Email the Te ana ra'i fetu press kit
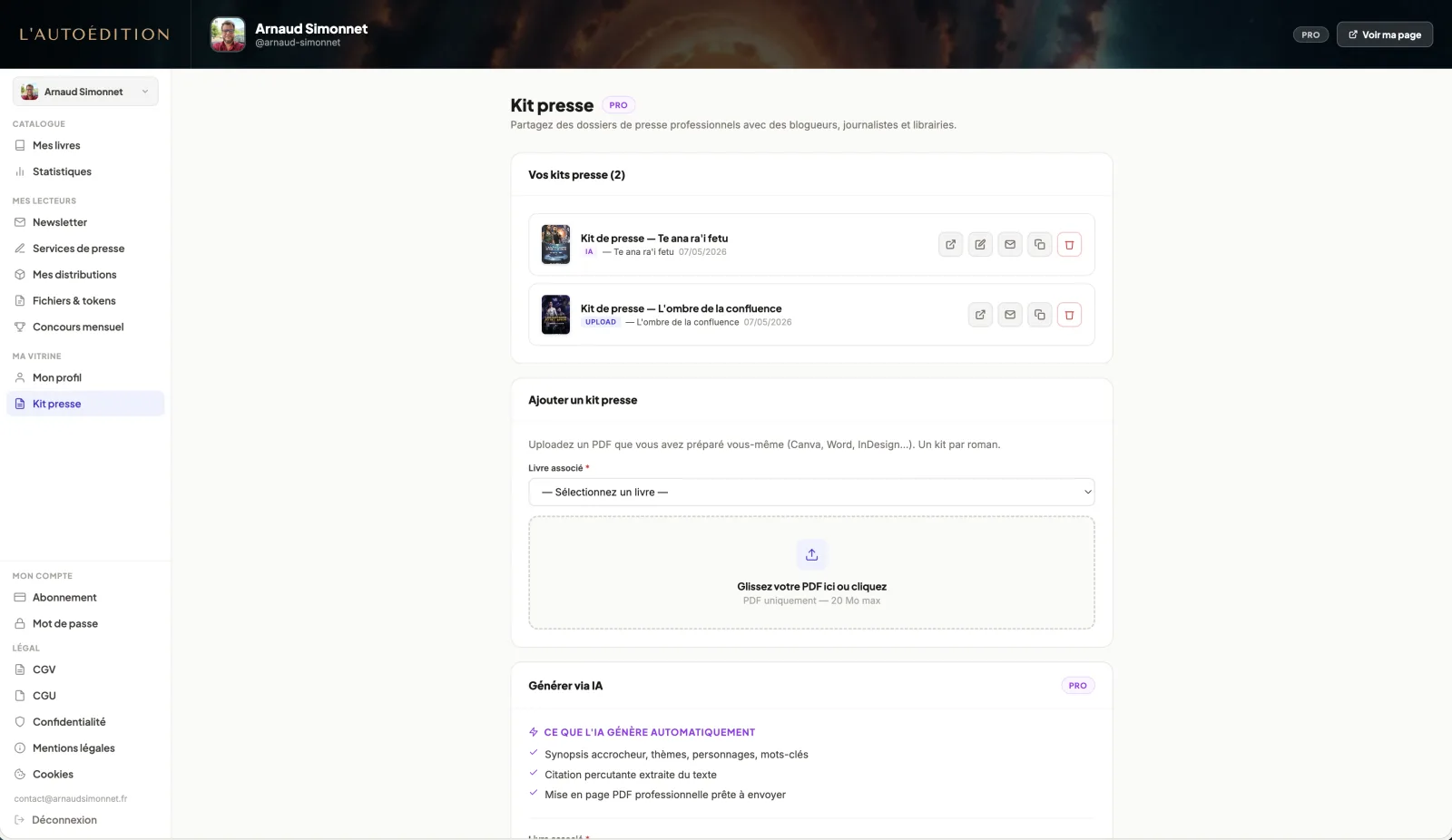 (x=1010, y=245)
